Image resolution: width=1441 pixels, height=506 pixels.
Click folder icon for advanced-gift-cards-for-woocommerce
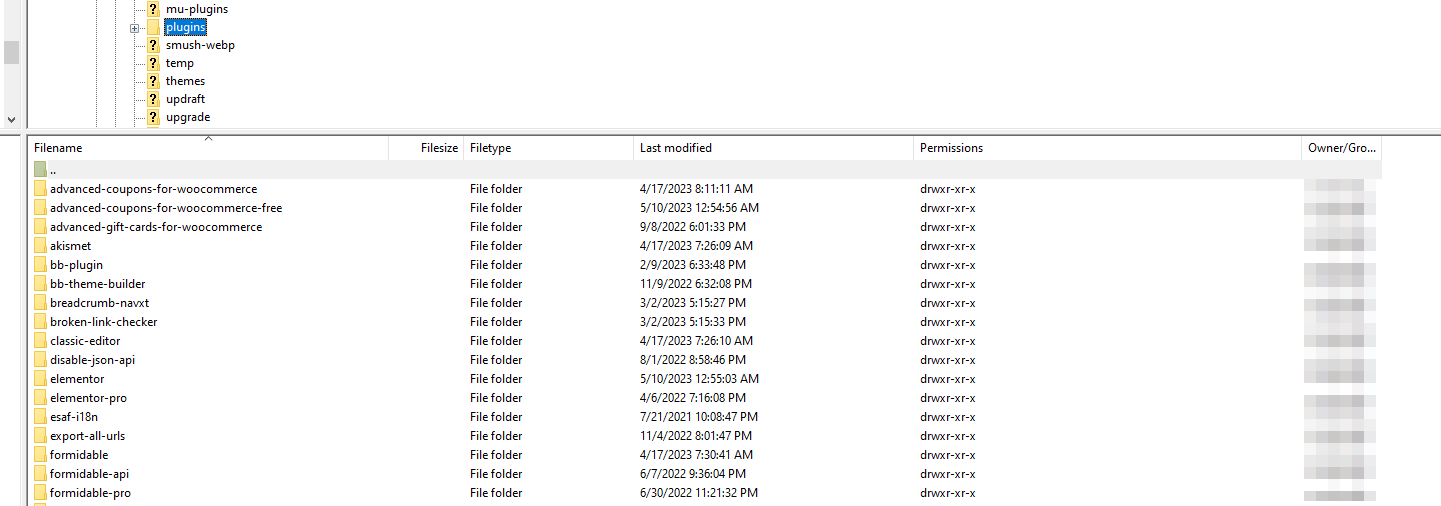pyautogui.click(x=40, y=227)
